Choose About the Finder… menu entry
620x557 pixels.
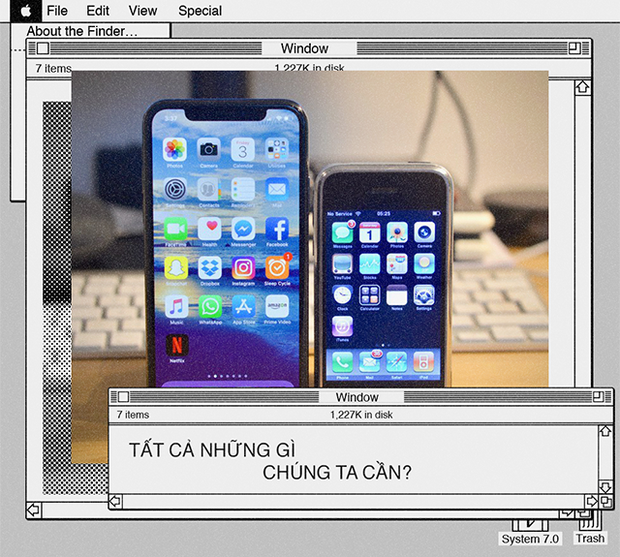pos(82,31)
